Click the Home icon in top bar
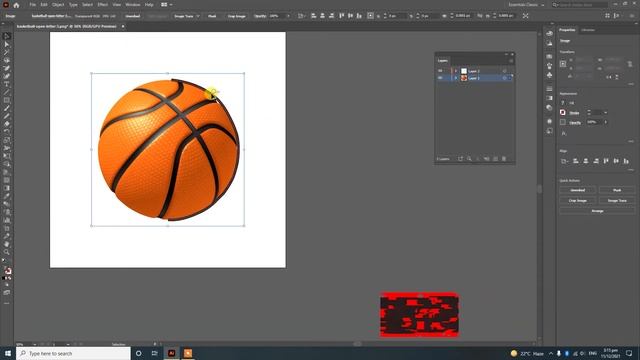 click(16, 5)
